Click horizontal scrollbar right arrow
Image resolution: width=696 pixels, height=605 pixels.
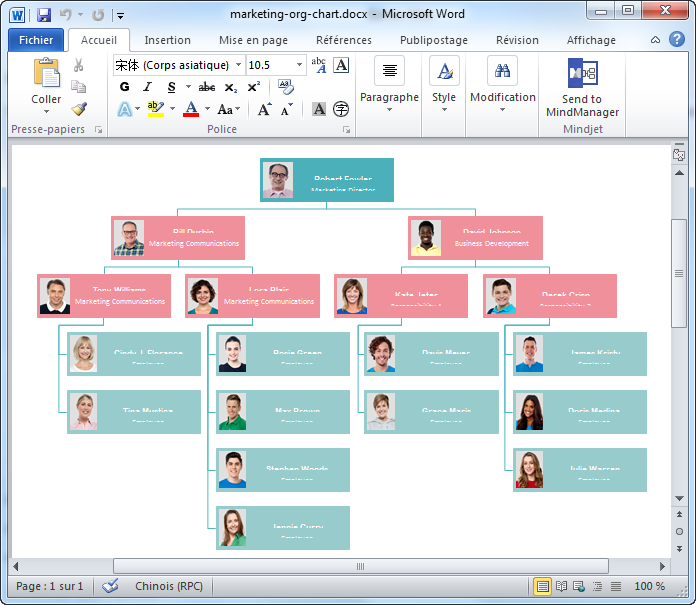tap(662, 566)
